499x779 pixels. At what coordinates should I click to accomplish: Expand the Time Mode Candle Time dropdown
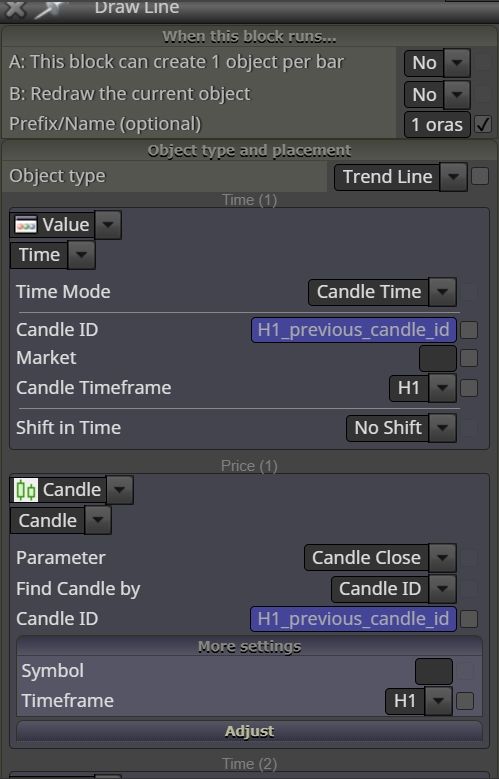point(382,292)
